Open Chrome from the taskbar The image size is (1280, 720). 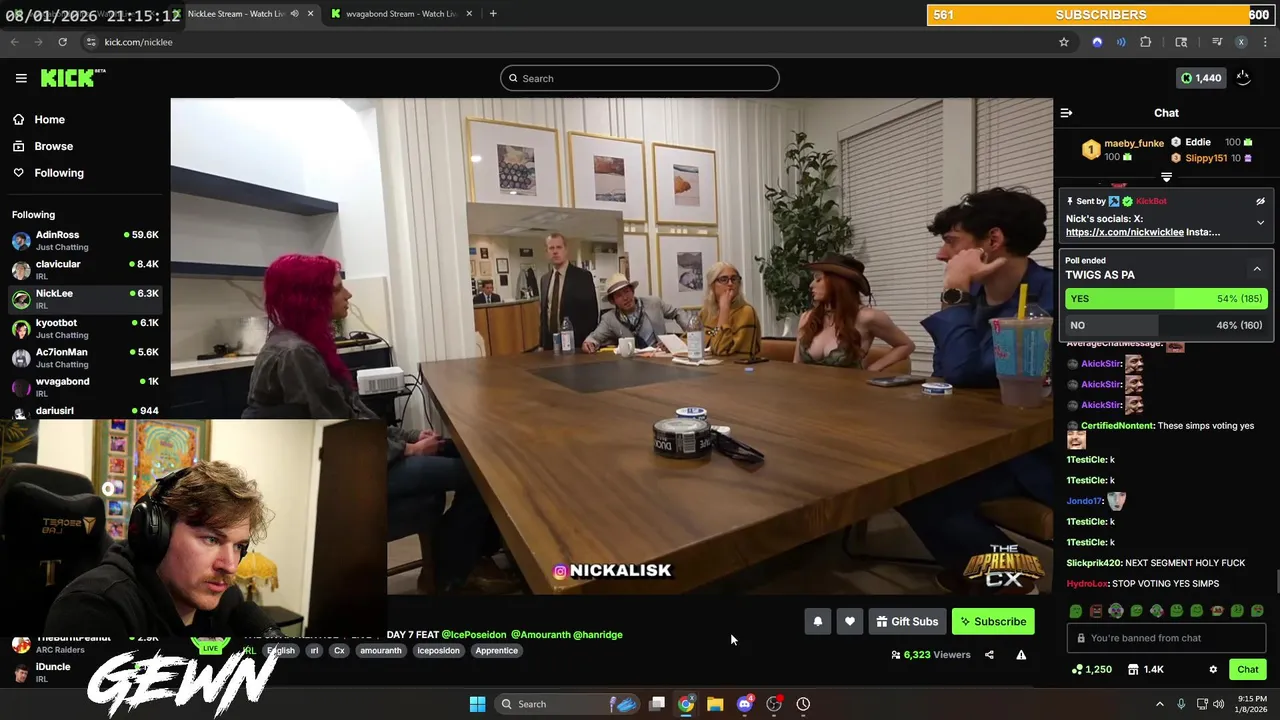point(686,704)
